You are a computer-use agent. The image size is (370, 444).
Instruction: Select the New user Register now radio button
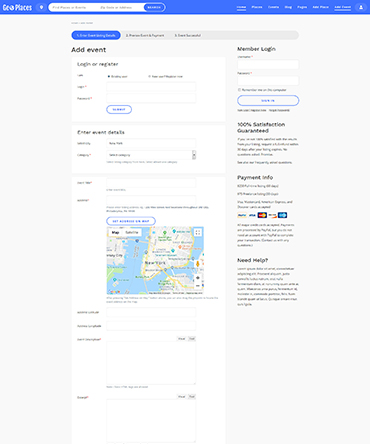(149, 76)
